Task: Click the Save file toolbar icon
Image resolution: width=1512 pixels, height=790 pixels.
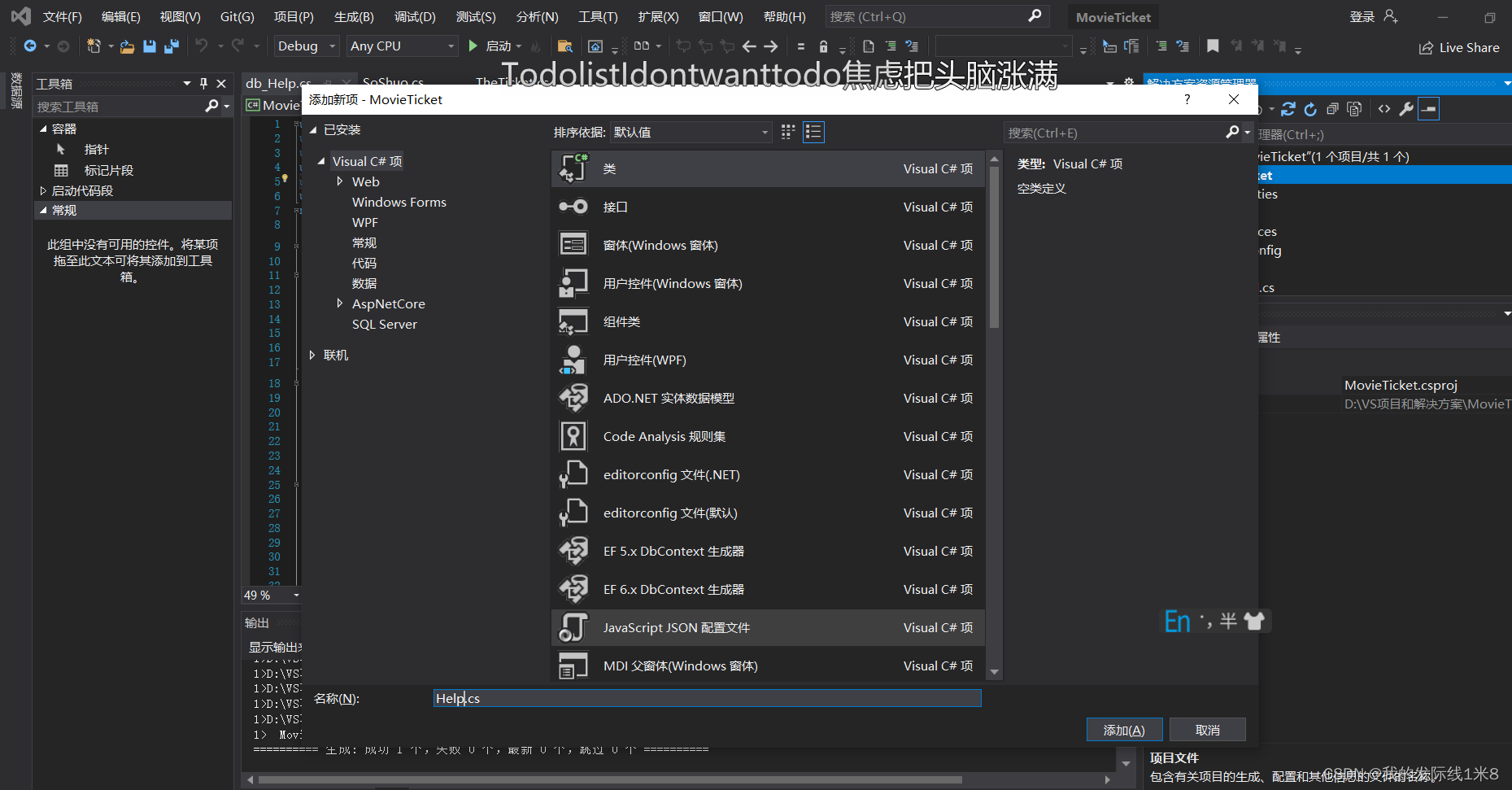Action: 150,46
